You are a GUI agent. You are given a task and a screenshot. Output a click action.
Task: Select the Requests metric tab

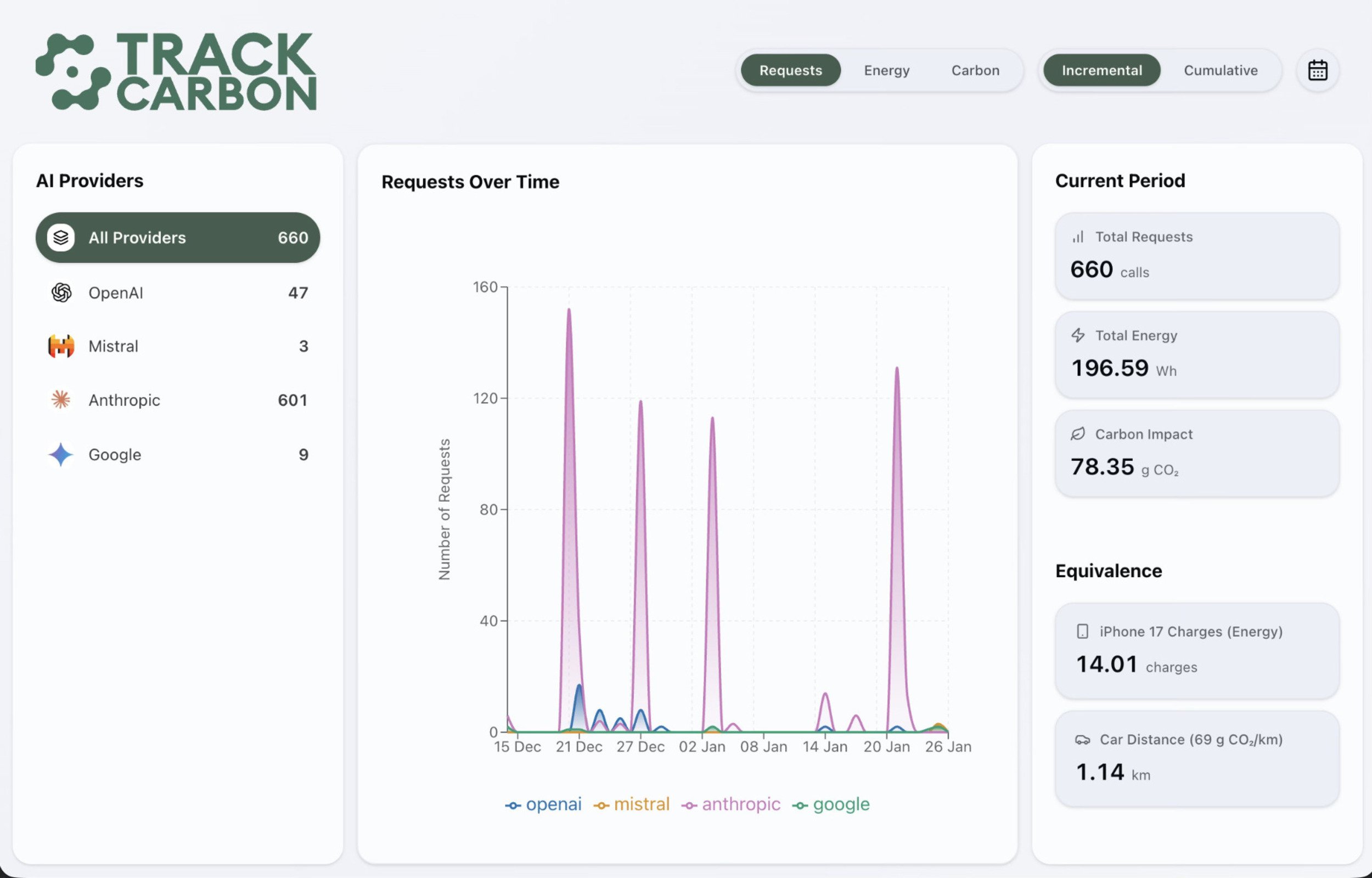point(790,70)
